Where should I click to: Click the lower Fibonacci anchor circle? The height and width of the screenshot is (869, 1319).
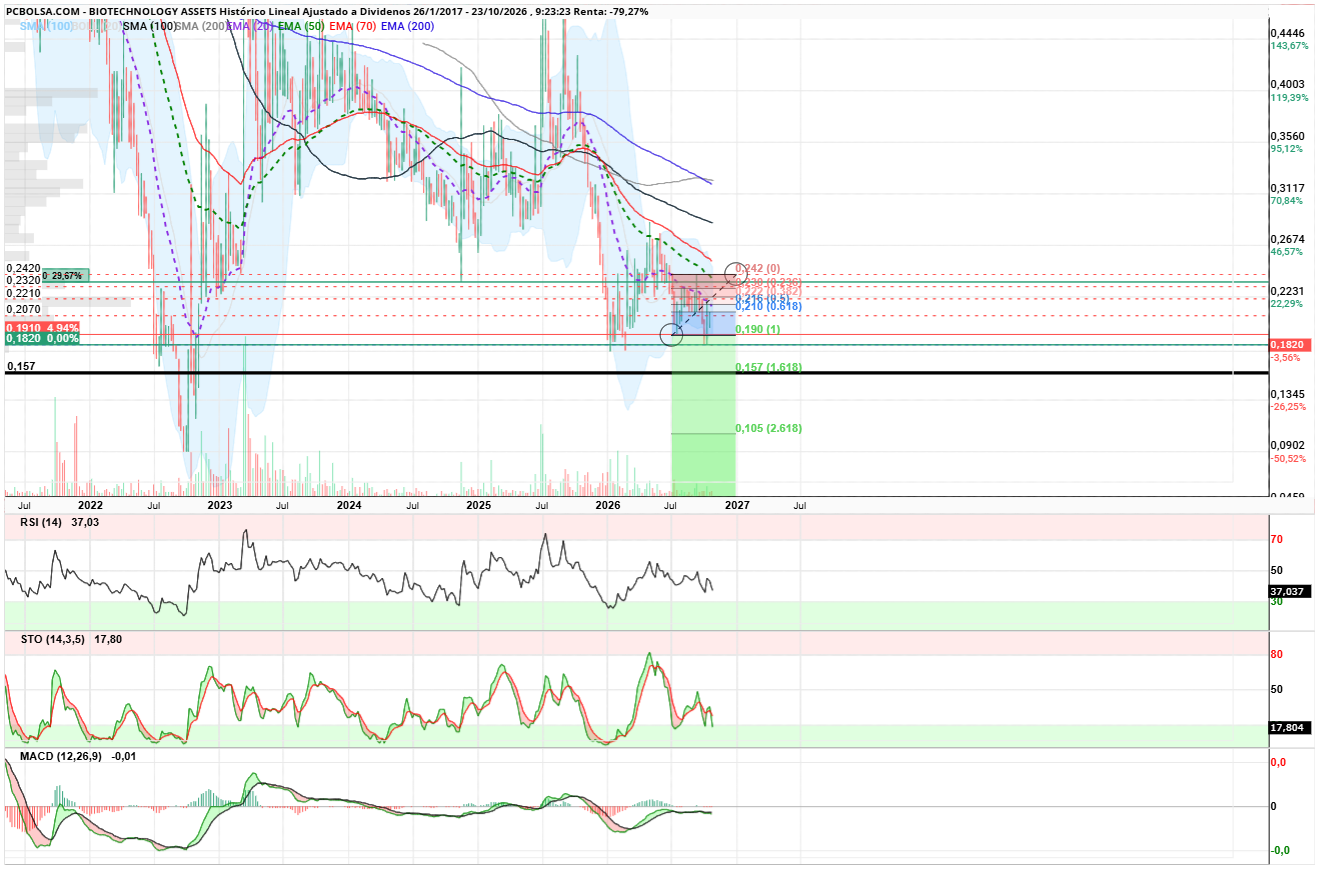coord(671,335)
